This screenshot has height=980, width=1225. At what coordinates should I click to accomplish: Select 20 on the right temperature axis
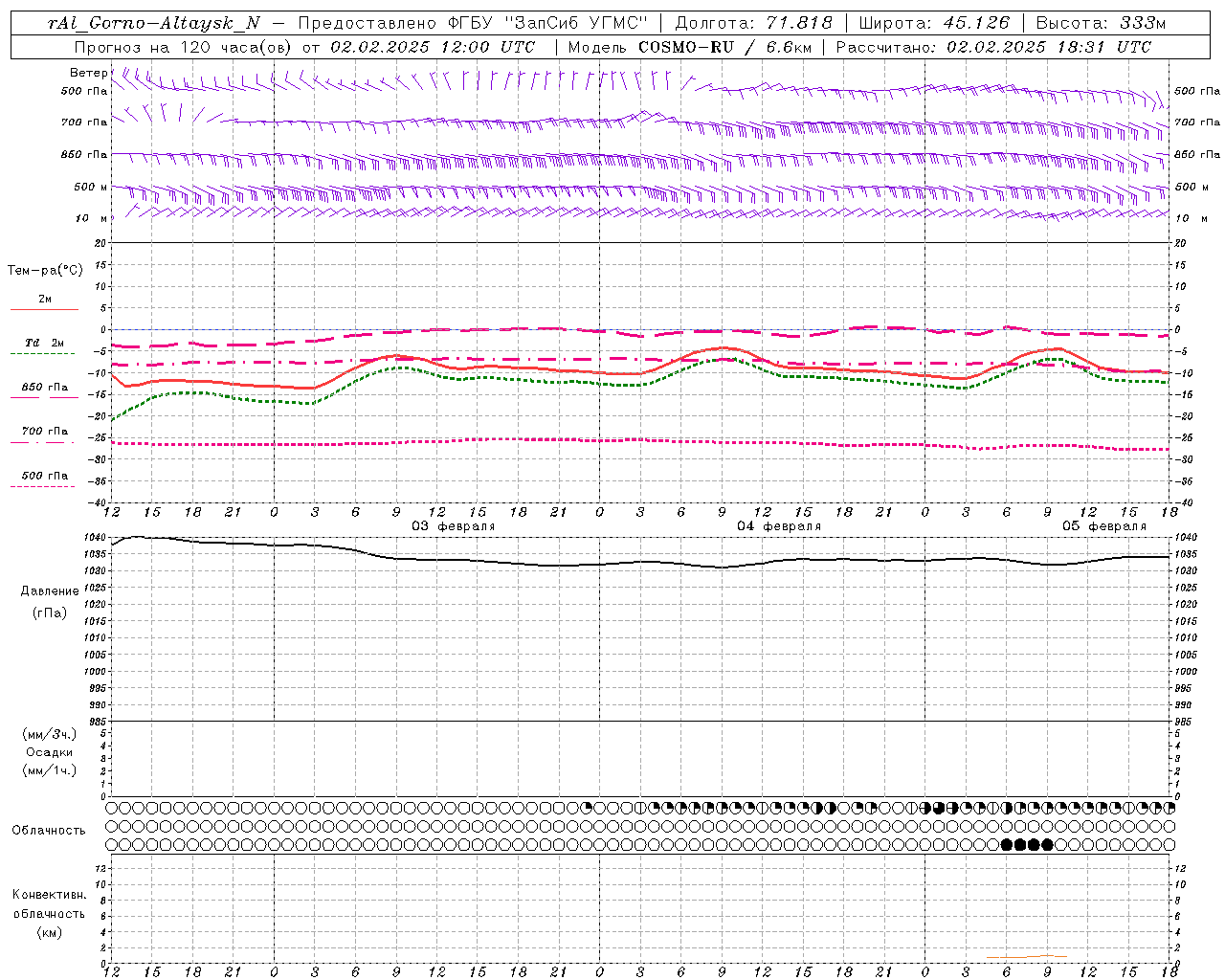(x=1180, y=243)
